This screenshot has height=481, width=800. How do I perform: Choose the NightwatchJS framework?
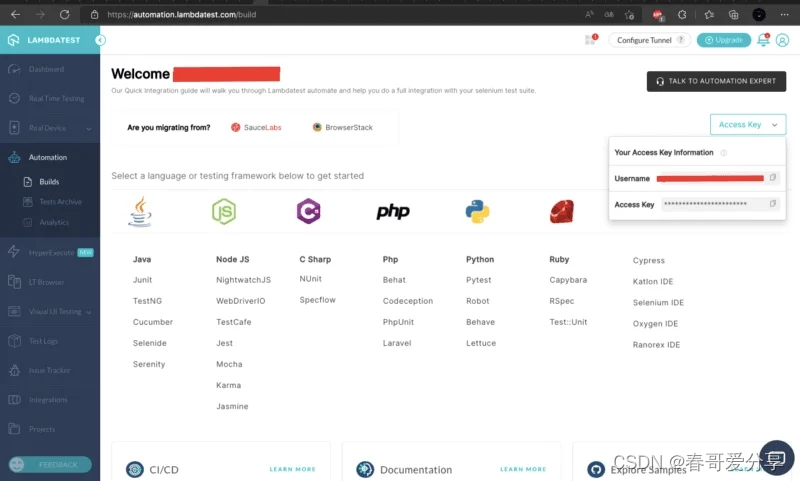click(x=243, y=280)
